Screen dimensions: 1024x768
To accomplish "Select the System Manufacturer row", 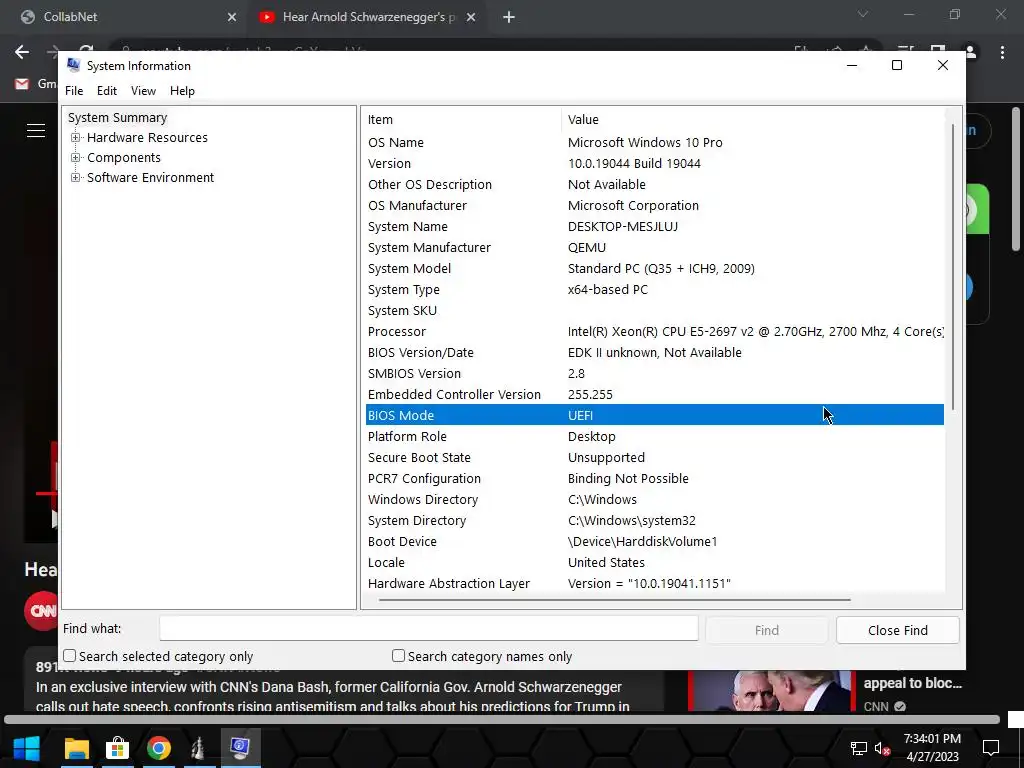I will 655,248.
